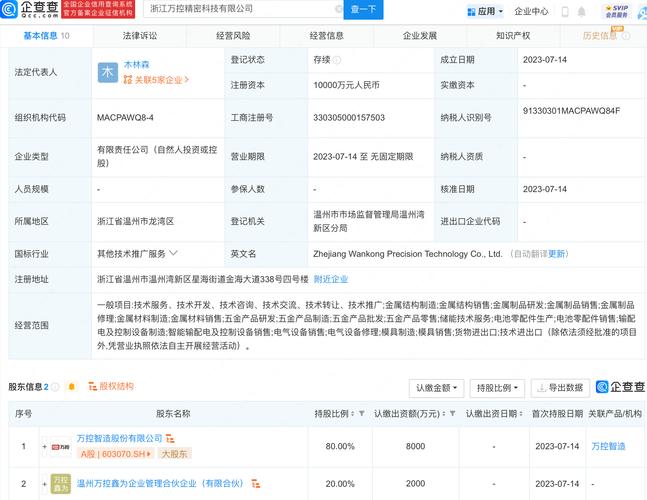Expand the 其他技术推广服务 industry chevron
This screenshot has width=647, height=500.
[174, 253]
